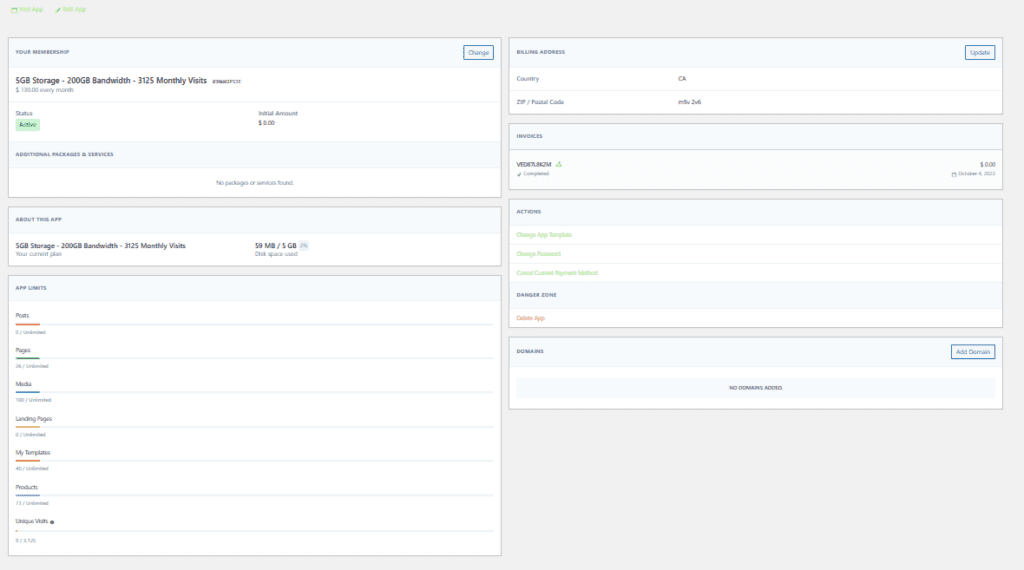Click the Add Domain button
The image size is (1024, 570).
pos(972,352)
